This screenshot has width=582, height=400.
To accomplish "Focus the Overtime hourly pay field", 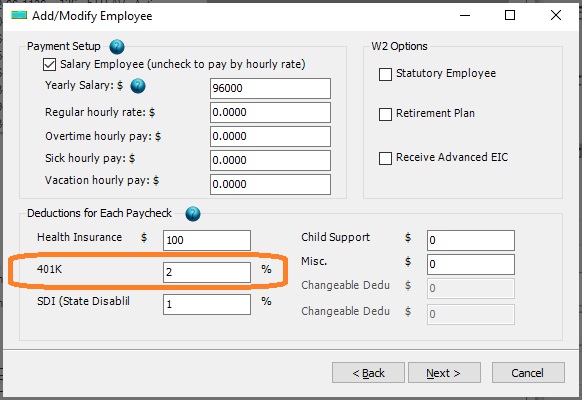I will (270, 136).
